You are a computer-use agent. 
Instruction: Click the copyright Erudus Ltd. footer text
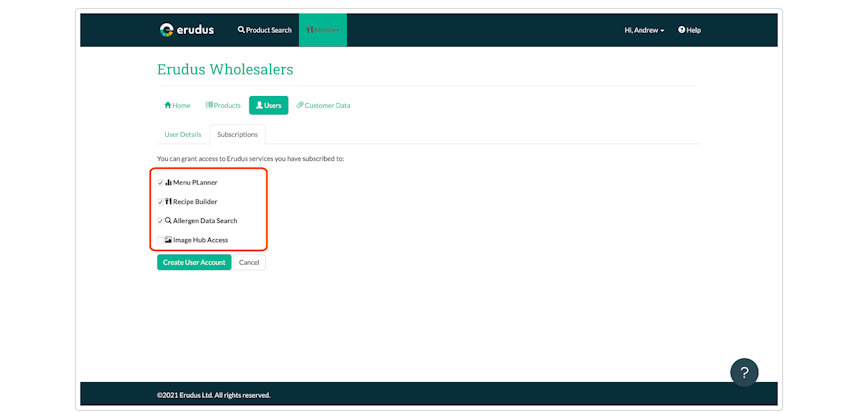pos(213,395)
